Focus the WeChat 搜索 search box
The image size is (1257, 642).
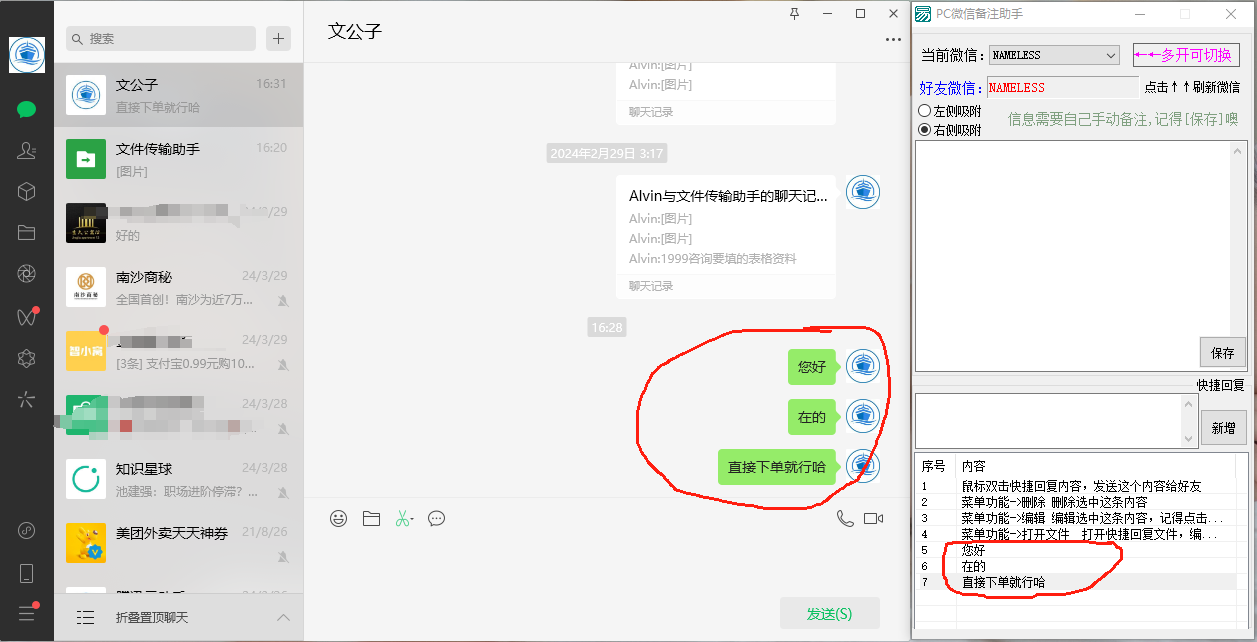click(161, 38)
